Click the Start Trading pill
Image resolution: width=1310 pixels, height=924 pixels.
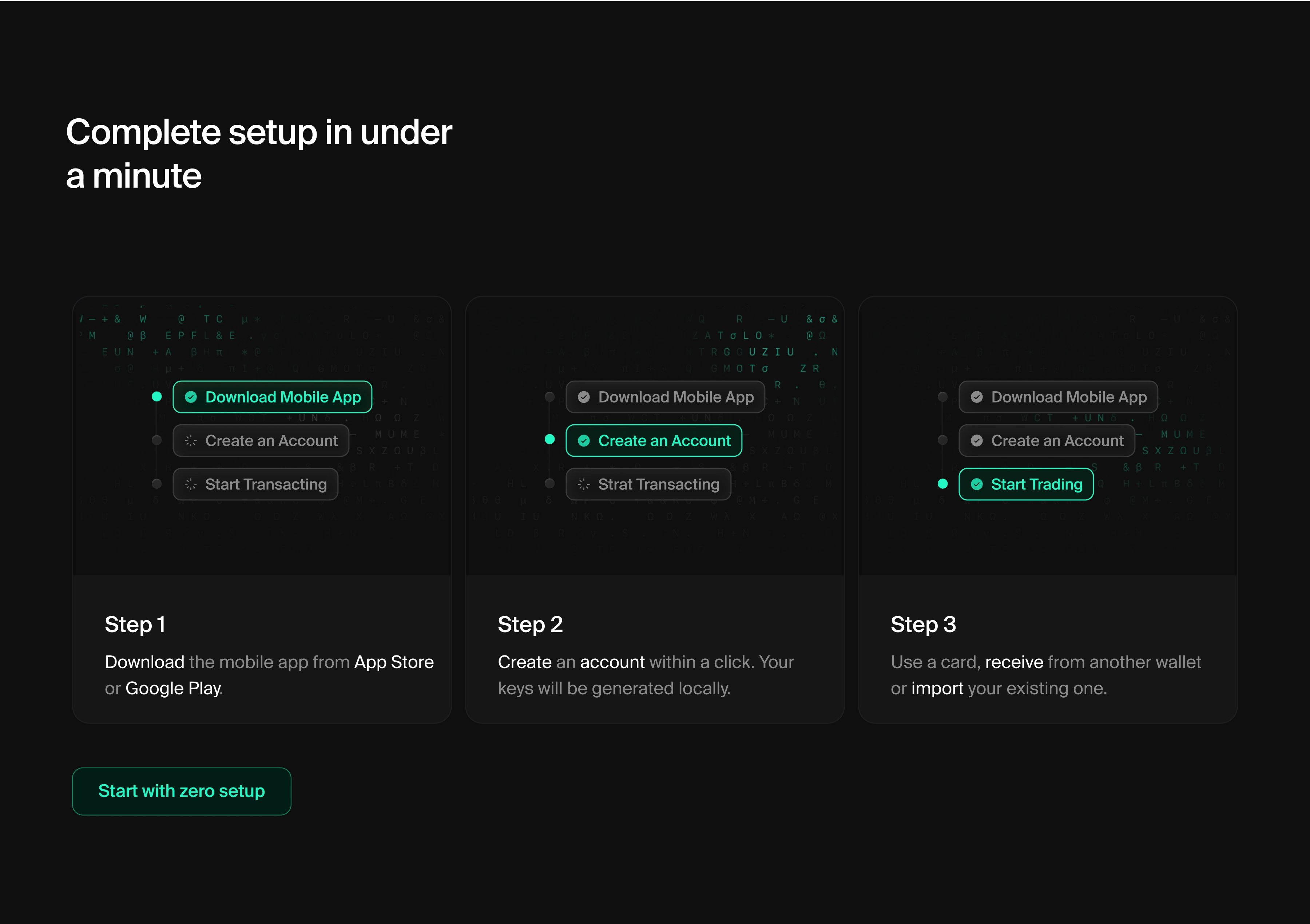pos(1026,484)
